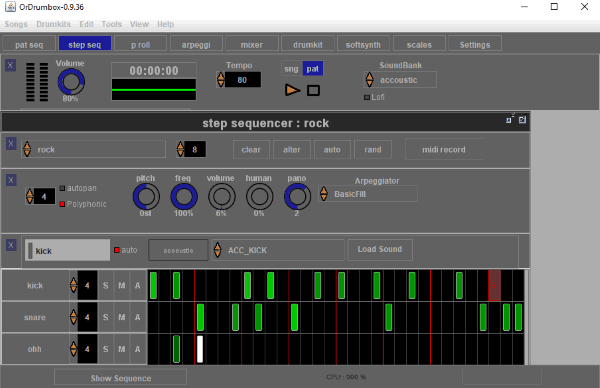Change Tempo with the spinner arrows
The width and height of the screenshot is (600, 388).
coord(221,80)
